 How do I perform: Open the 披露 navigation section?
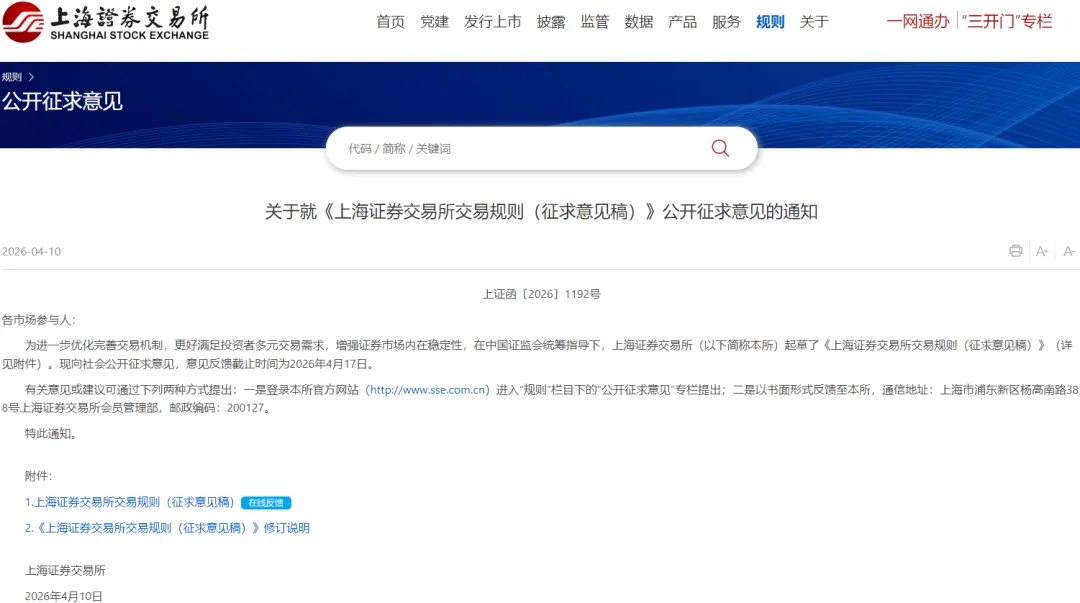pyautogui.click(x=551, y=21)
